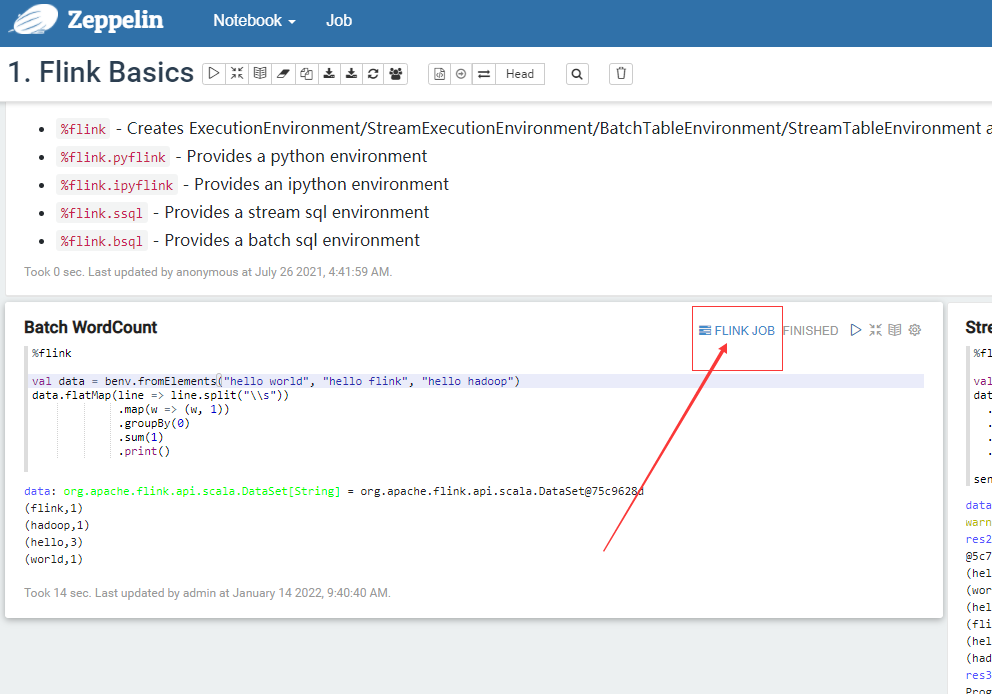The height and width of the screenshot is (694, 992).
Task: Clone this note
Action: click(x=306, y=73)
